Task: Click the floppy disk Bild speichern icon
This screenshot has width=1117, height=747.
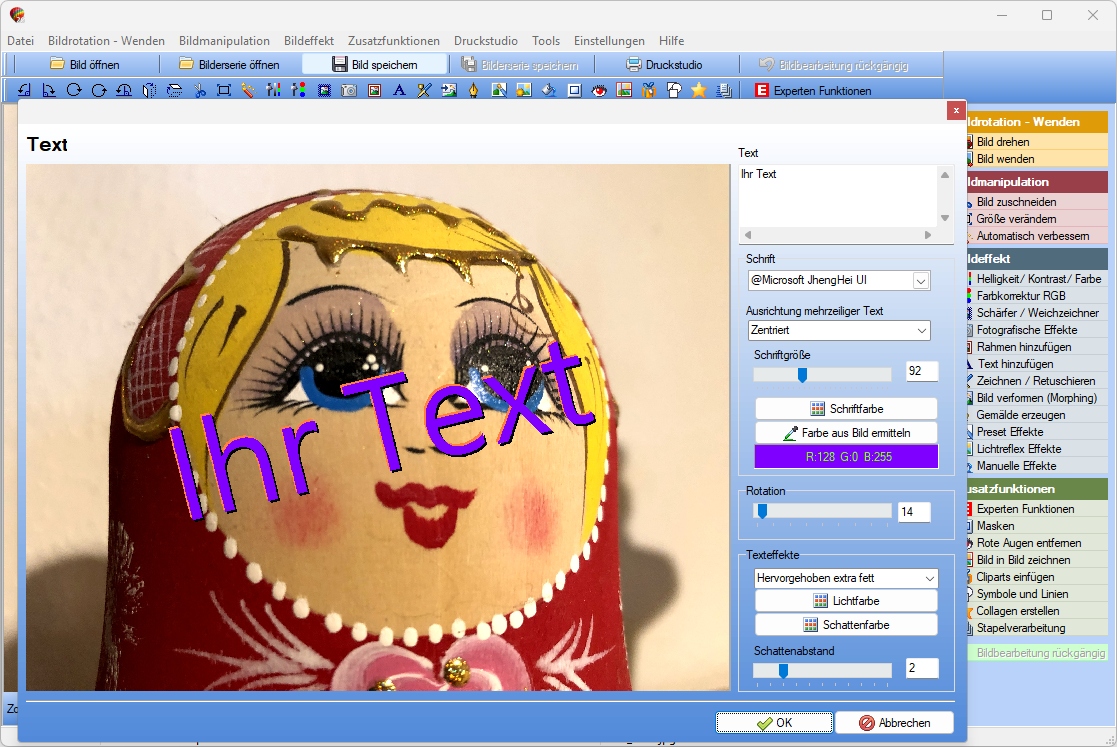Action: coord(340,64)
